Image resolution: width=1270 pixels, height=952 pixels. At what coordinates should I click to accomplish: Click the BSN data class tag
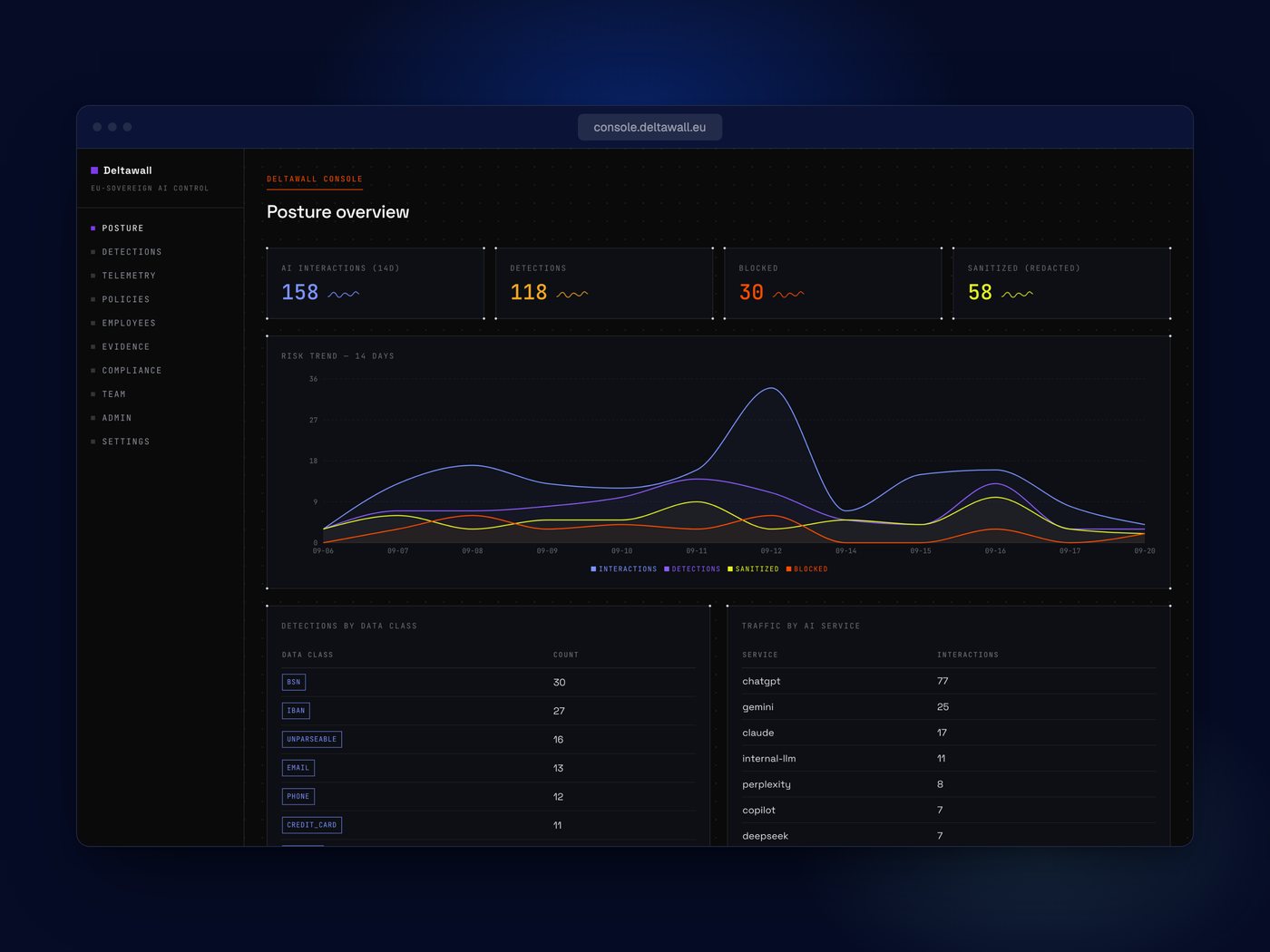point(294,682)
